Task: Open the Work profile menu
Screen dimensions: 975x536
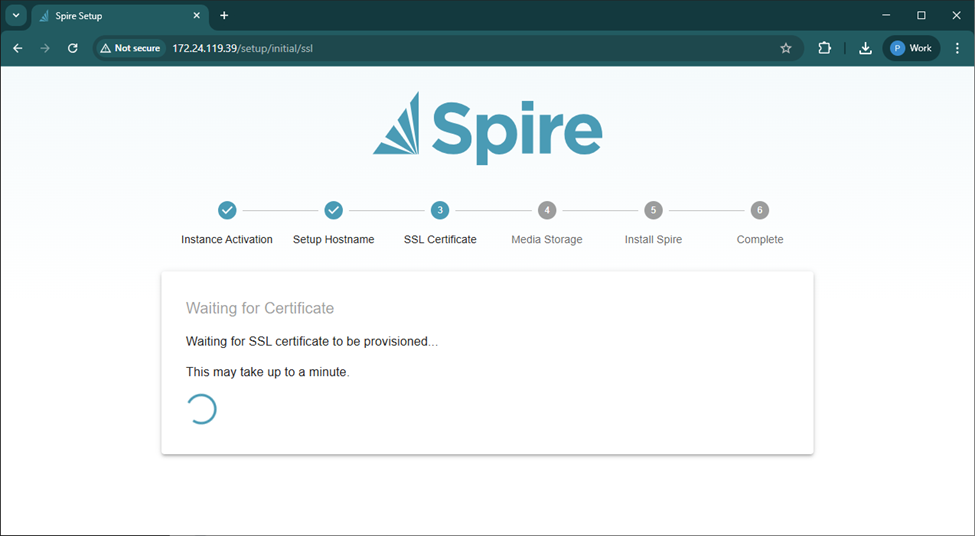Action: point(911,48)
